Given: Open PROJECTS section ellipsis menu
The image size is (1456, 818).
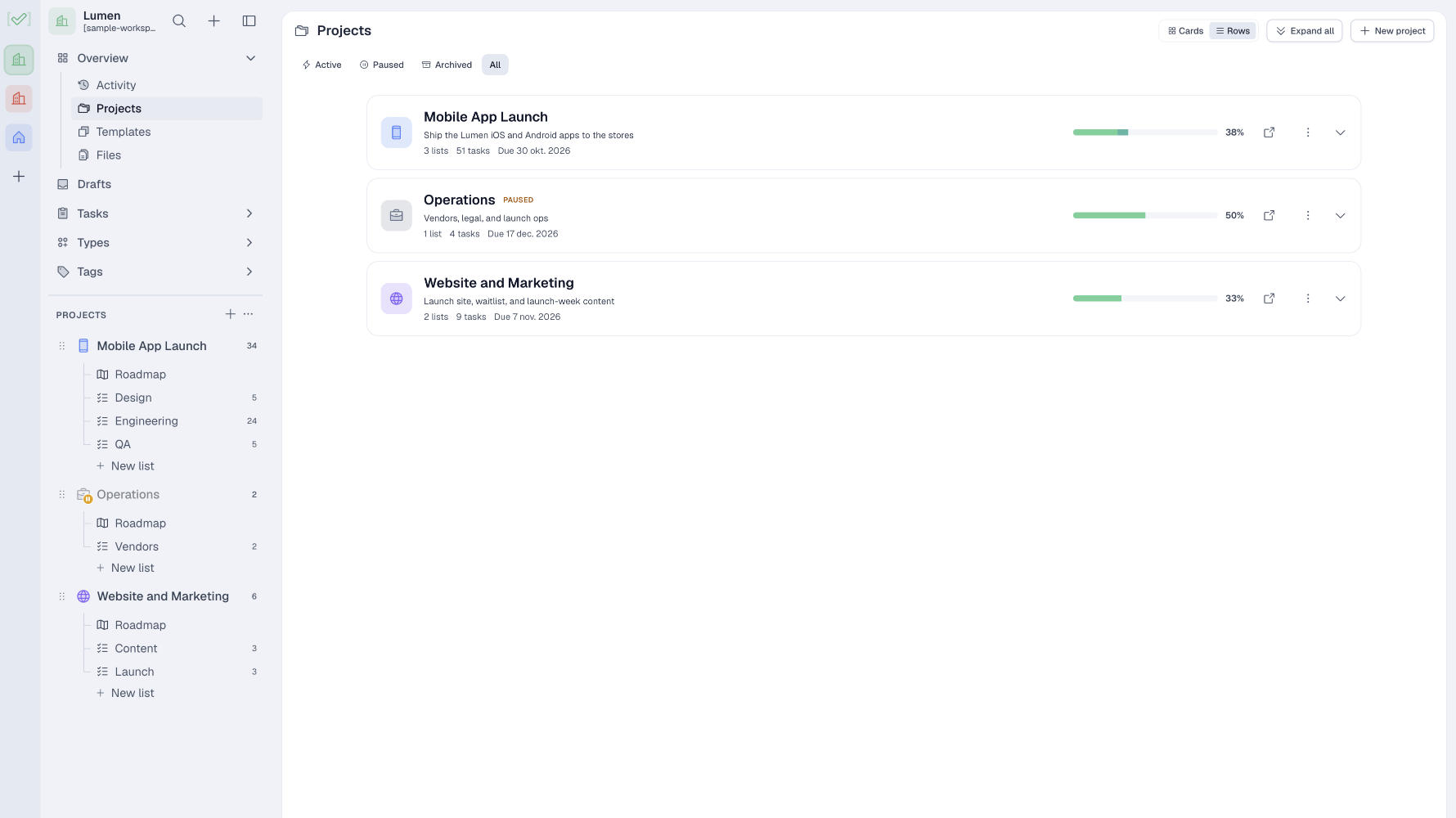Looking at the screenshot, I should click(249, 314).
